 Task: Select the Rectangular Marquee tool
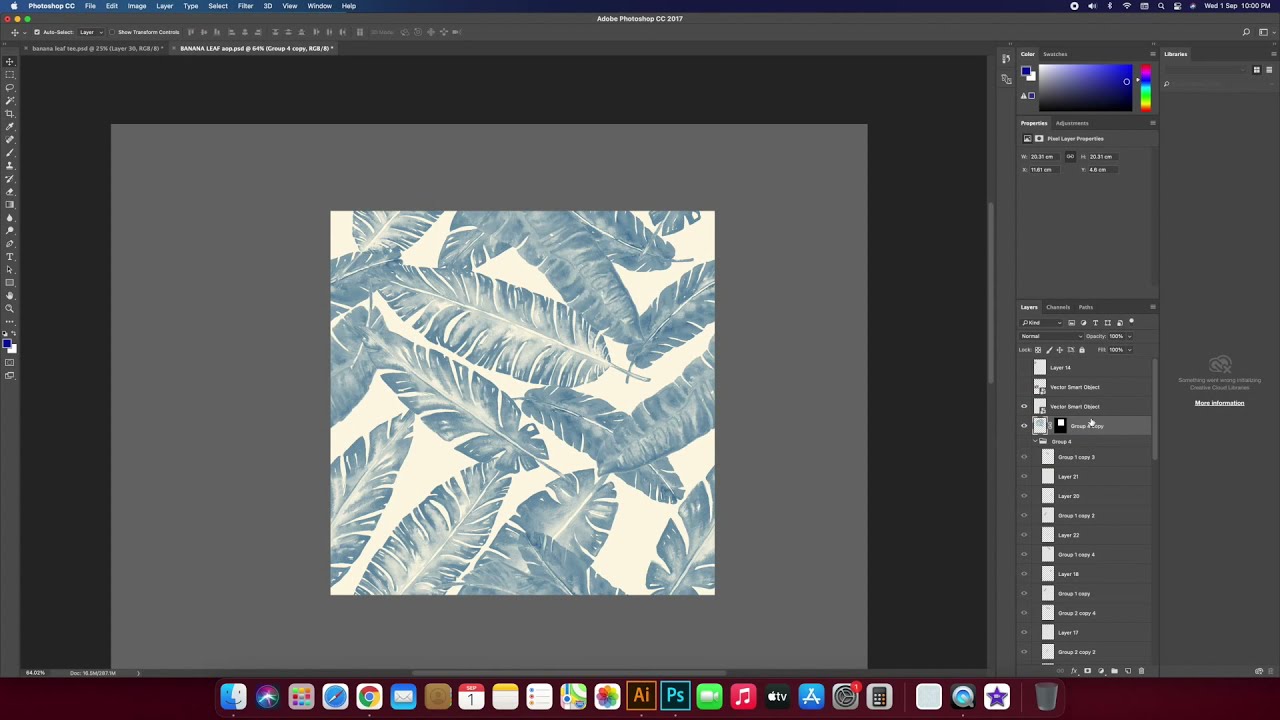coord(10,74)
